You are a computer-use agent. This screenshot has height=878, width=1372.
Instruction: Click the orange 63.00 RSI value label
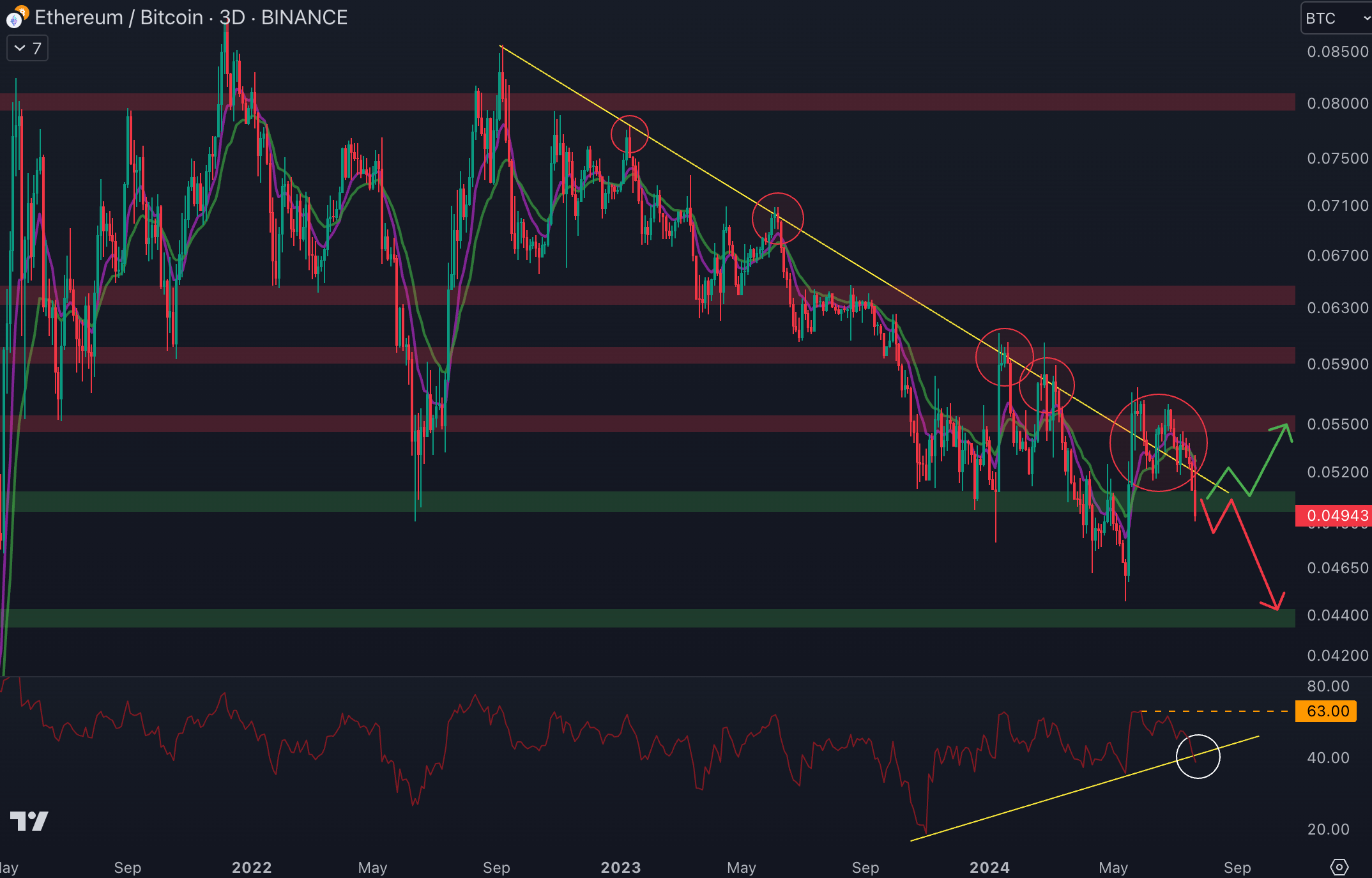point(1327,711)
